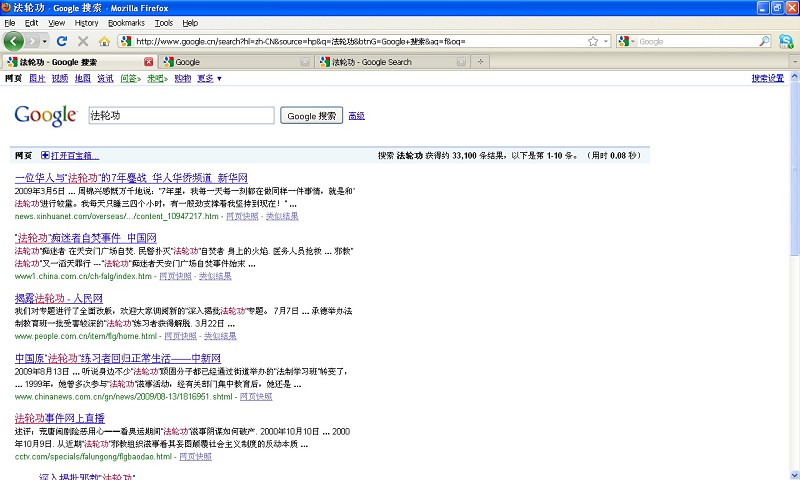Open the 高级 advanced search link
The width and height of the screenshot is (800, 480).
[x=356, y=116]
